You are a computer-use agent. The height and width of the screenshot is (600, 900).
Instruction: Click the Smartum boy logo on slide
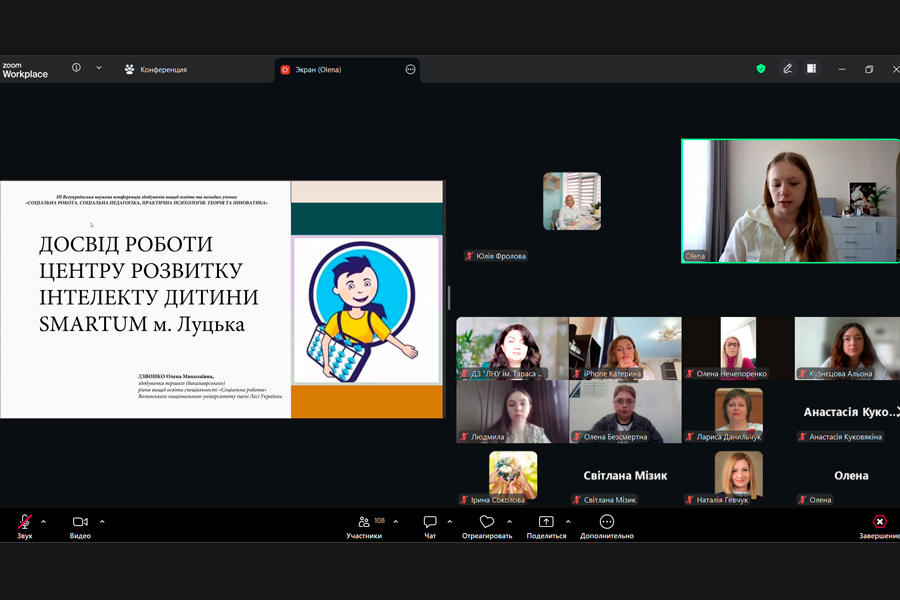click(364, 312)
